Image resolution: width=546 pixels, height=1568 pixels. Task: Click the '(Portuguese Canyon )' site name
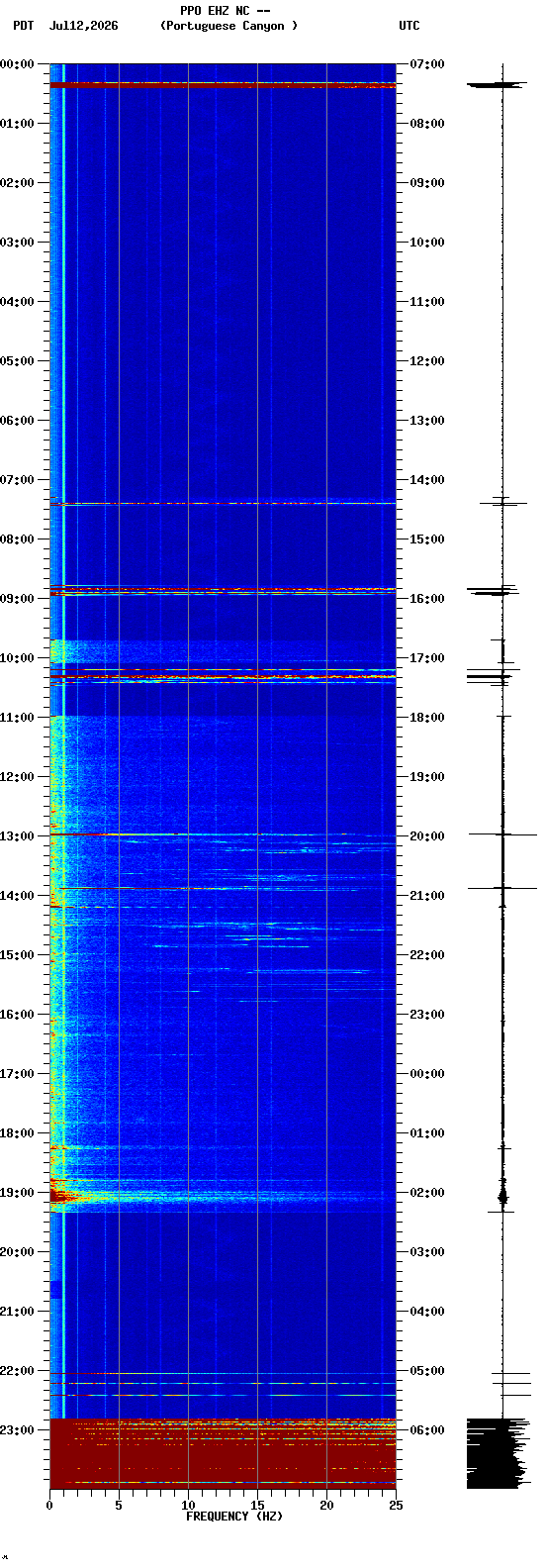[x=228, y=26]
